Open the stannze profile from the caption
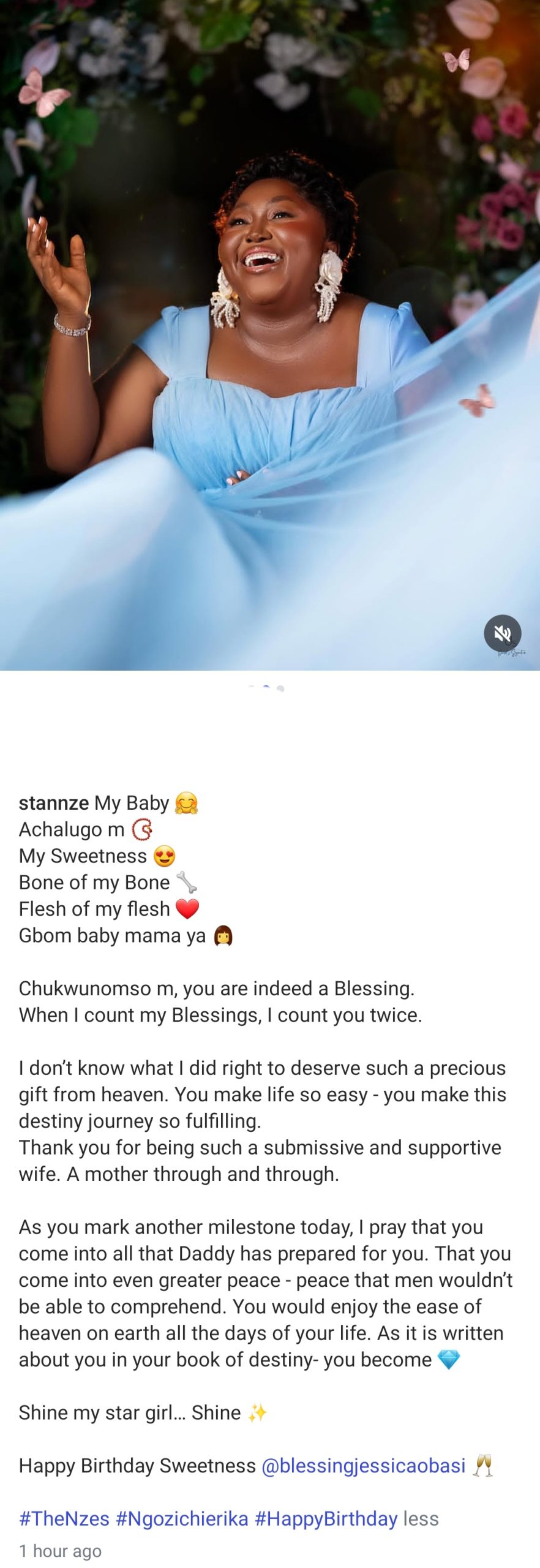 [x=54, y=802]
